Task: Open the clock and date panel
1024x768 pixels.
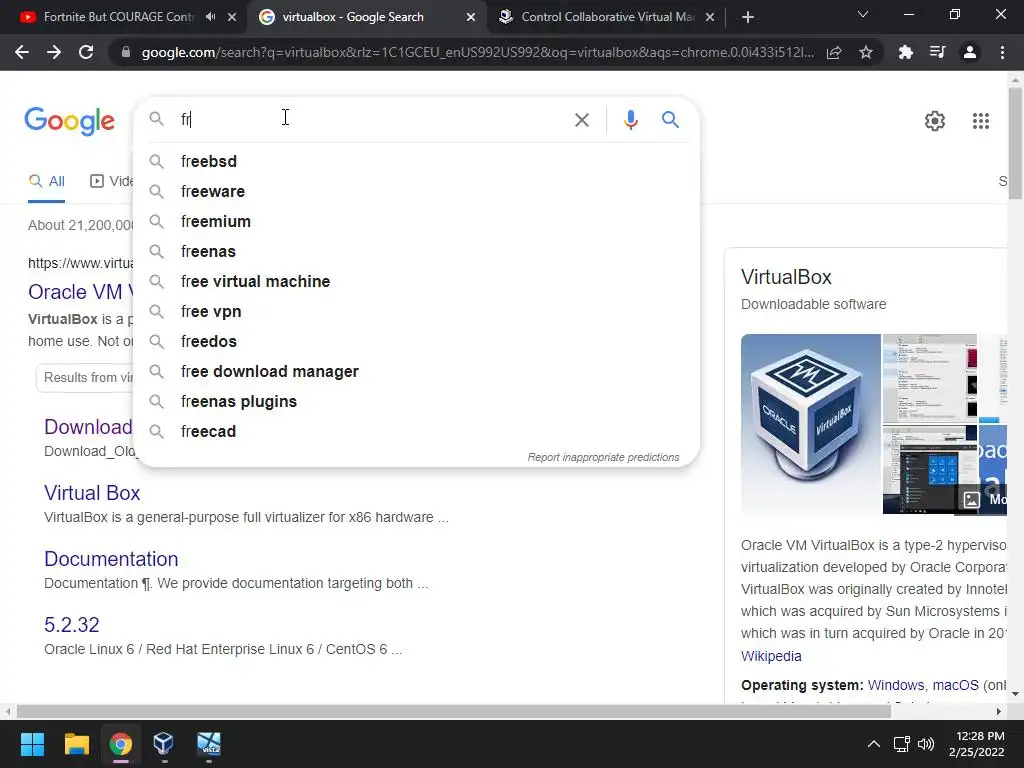Action: (x=977, y=744)
